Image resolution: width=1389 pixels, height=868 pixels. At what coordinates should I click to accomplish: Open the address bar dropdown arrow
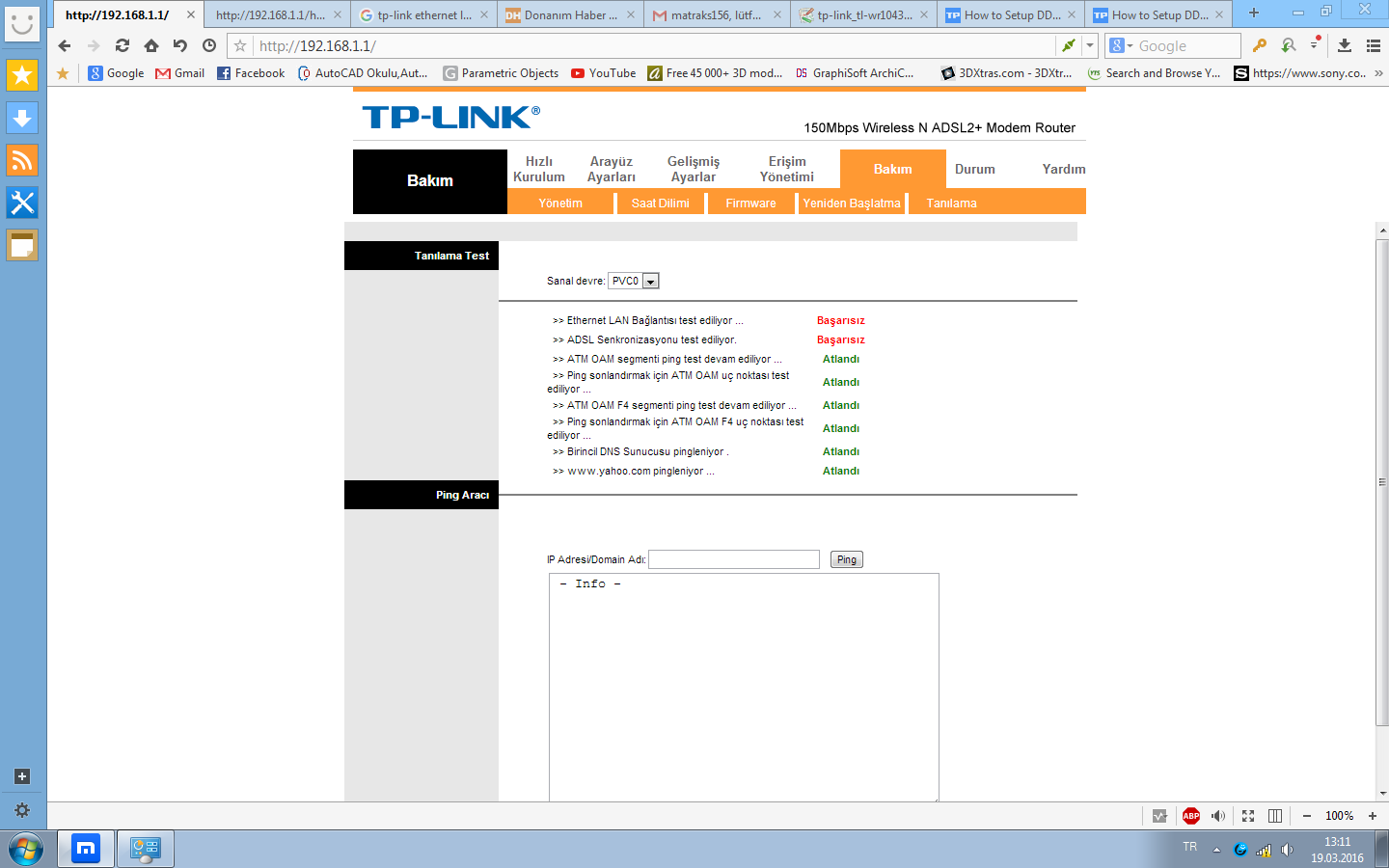(1090, 45)
